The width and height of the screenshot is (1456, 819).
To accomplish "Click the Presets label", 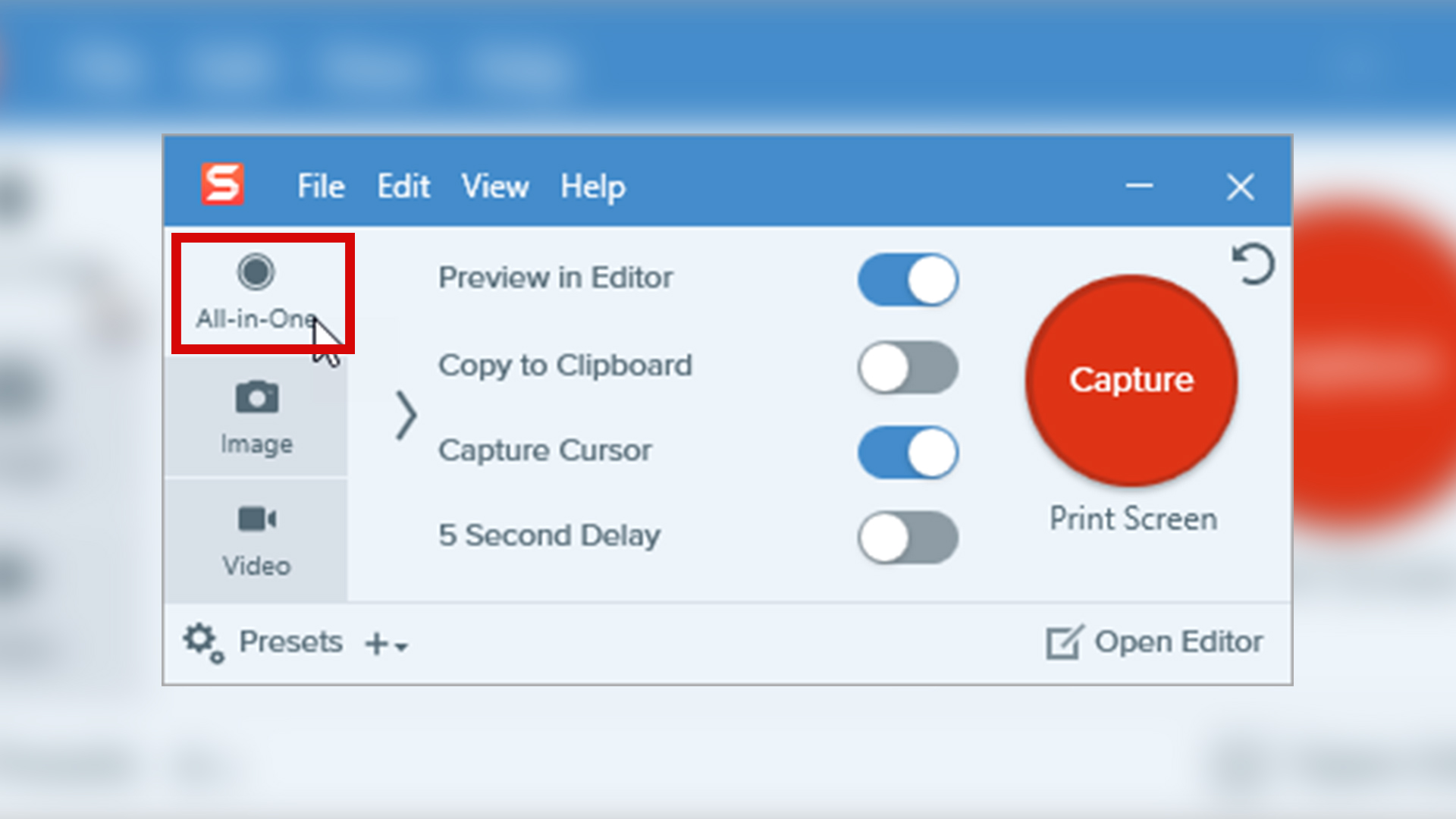I will (x=291, y=642).
